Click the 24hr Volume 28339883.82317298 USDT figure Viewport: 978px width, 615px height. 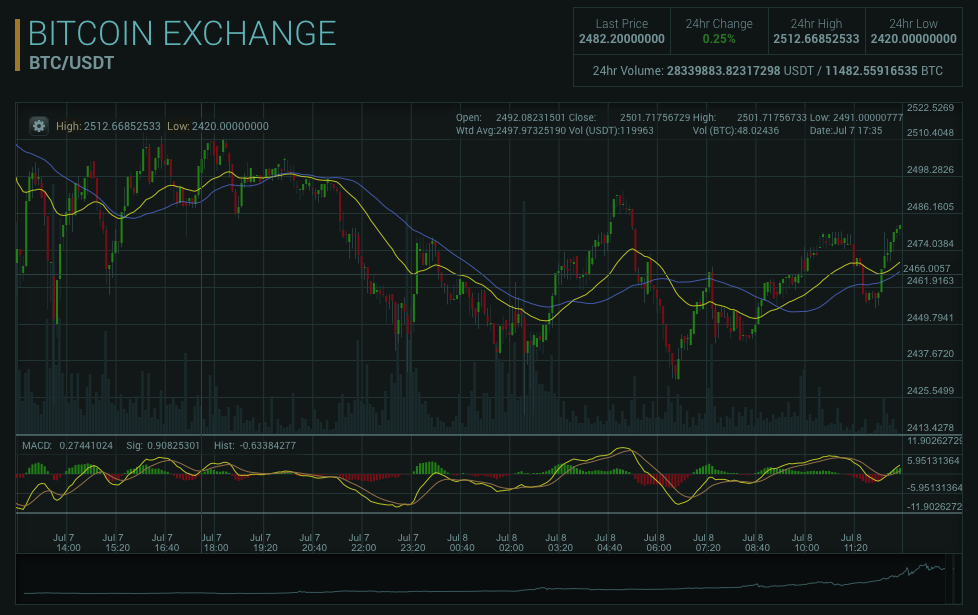(x=740, y=71)
